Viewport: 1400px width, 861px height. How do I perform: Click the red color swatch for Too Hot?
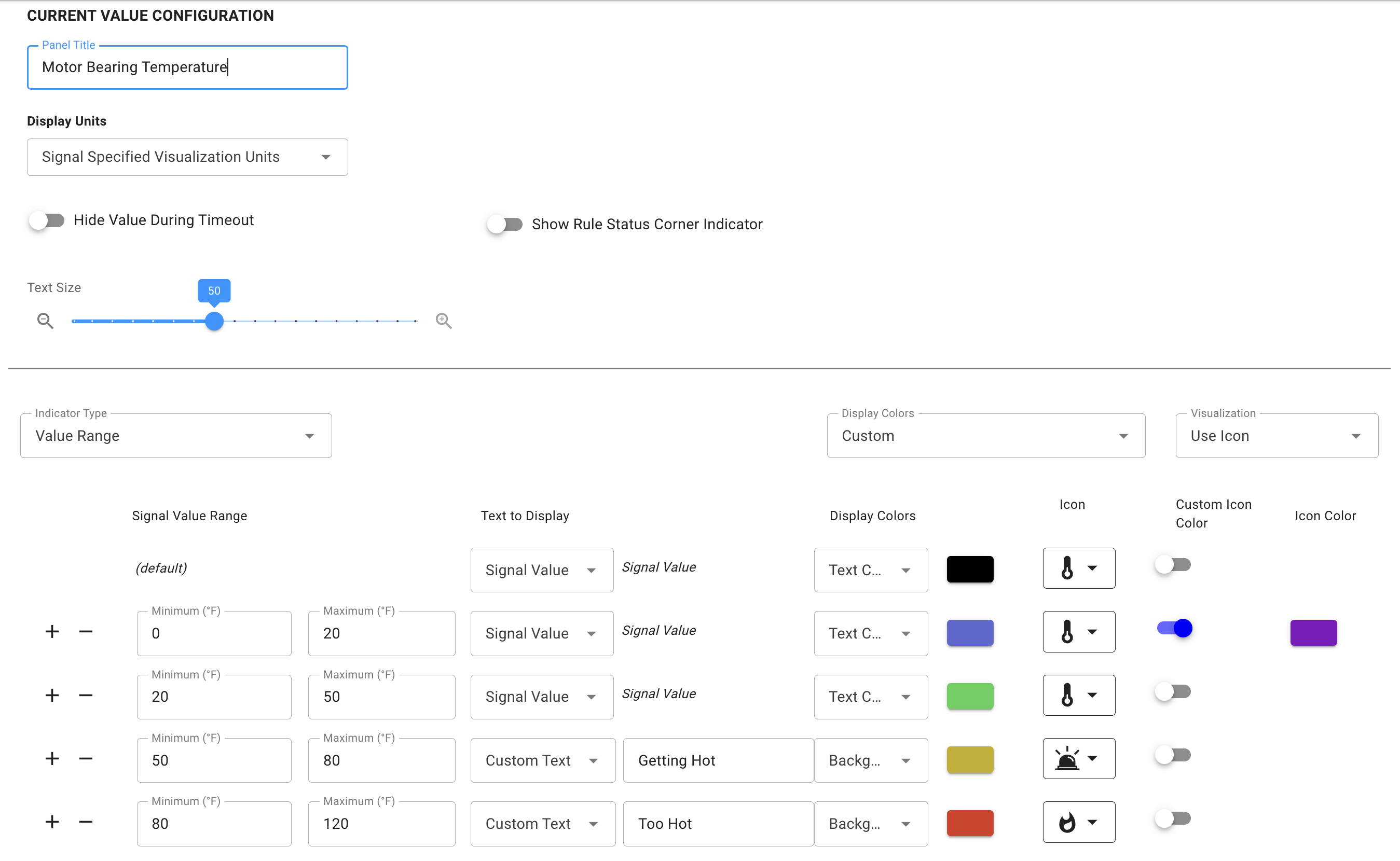[969, 824]
